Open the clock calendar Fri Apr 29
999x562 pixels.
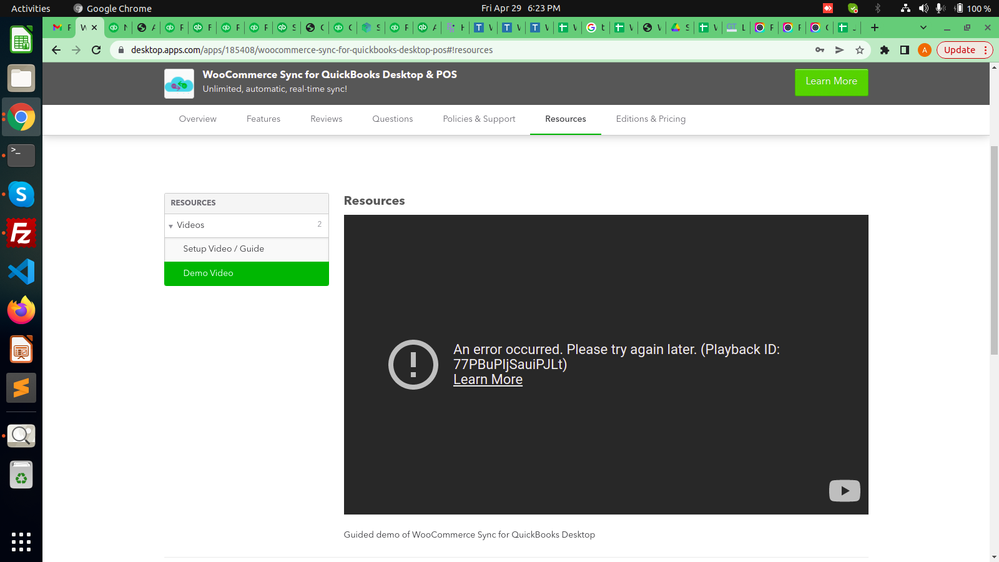[x=521, y=8]
